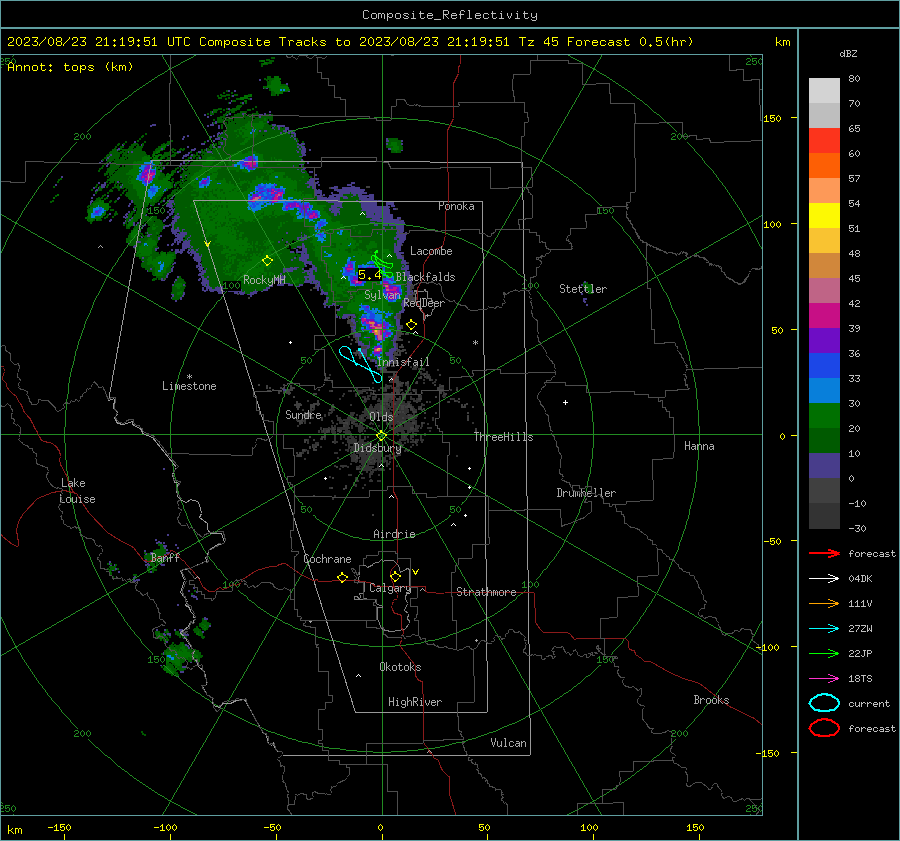Click the Banff town label

pyautogui.click(x=165, y=558)
